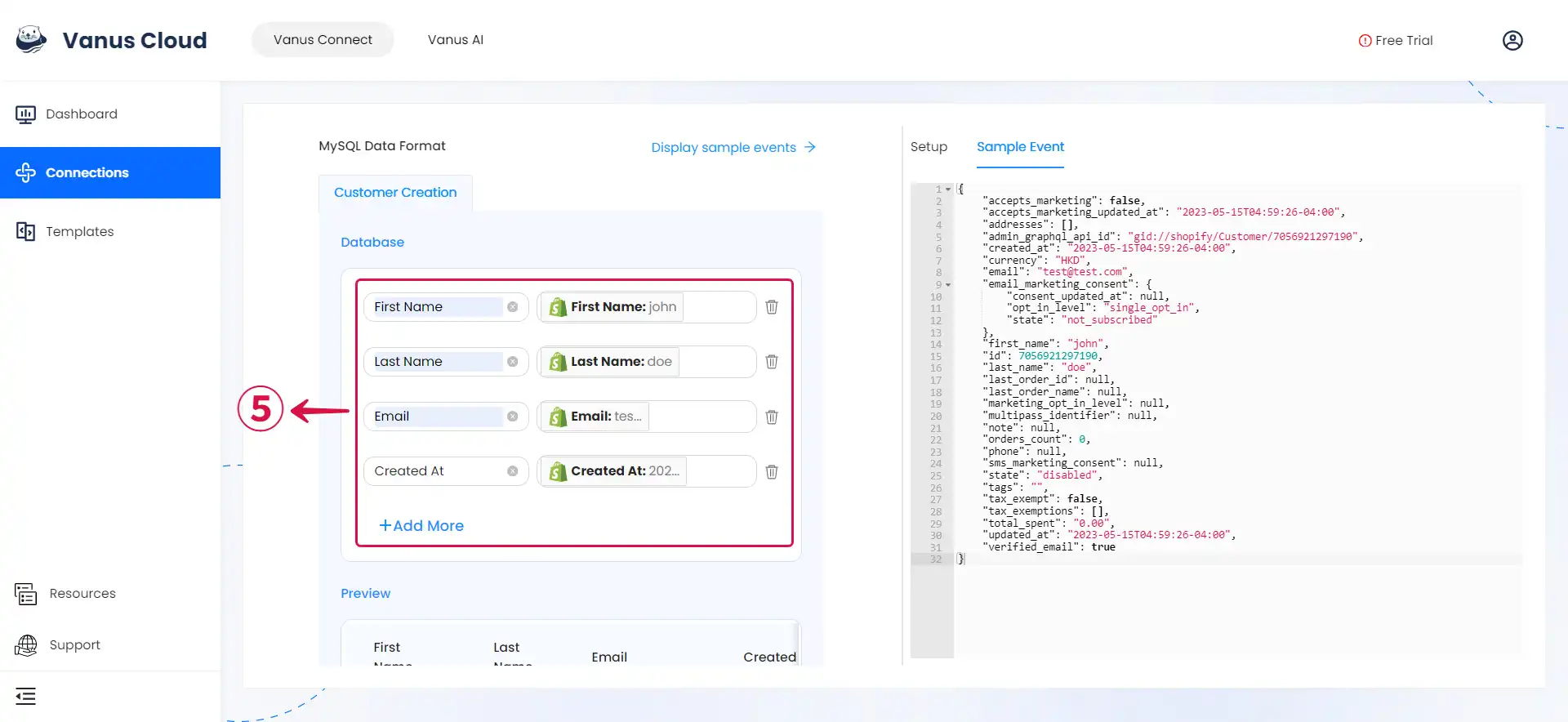This screenshot has width=1568, height=722.
Task: Click the Vanus Cloud otter logo
Action: point(31,39)
